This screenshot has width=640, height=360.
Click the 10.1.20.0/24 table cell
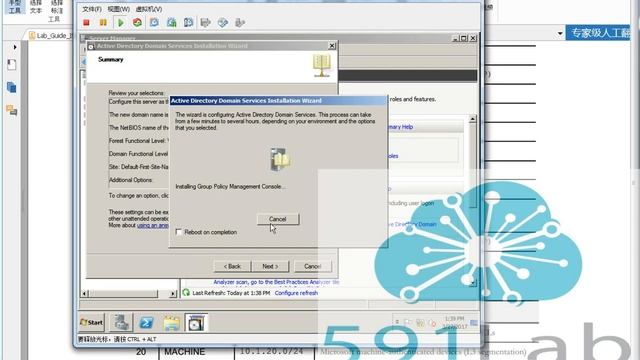pos(271,351)
